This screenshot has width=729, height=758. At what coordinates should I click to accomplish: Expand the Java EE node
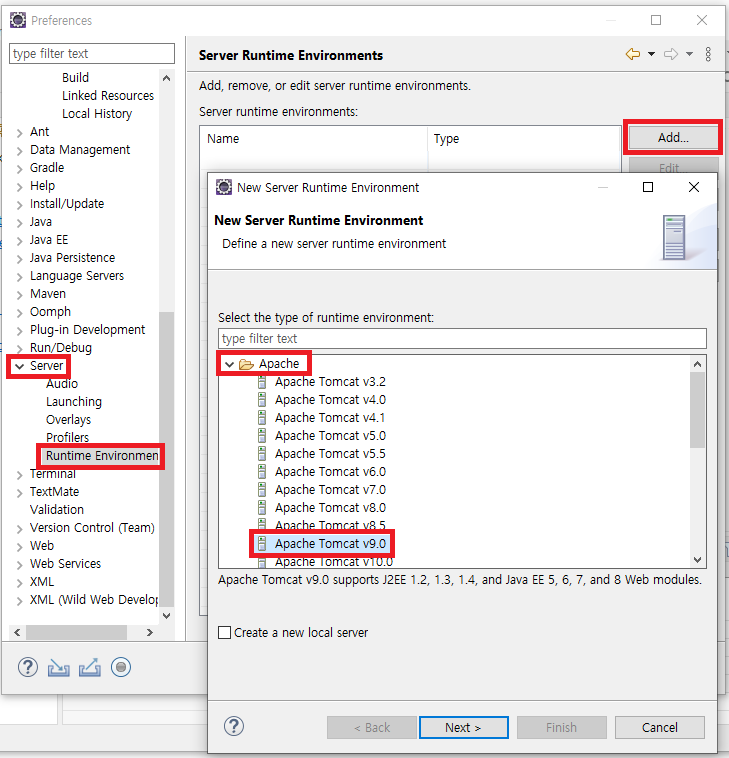[19, 240]
